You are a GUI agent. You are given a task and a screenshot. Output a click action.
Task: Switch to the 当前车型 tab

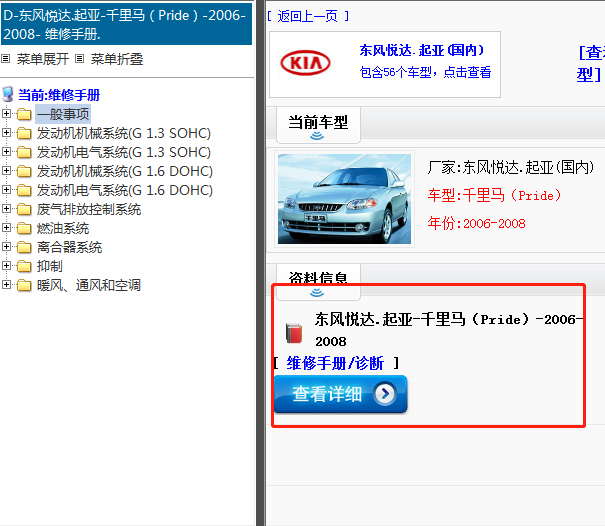point(318,125)
